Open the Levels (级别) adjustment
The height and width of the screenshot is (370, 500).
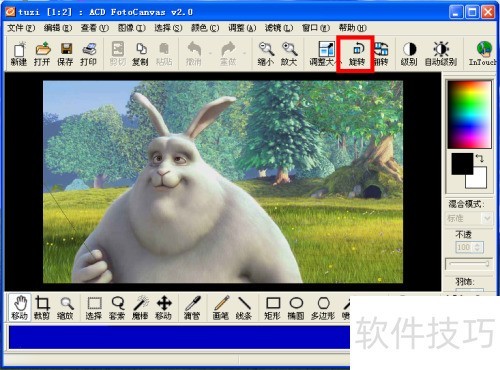pyautogui.click(x=409, y=54)
